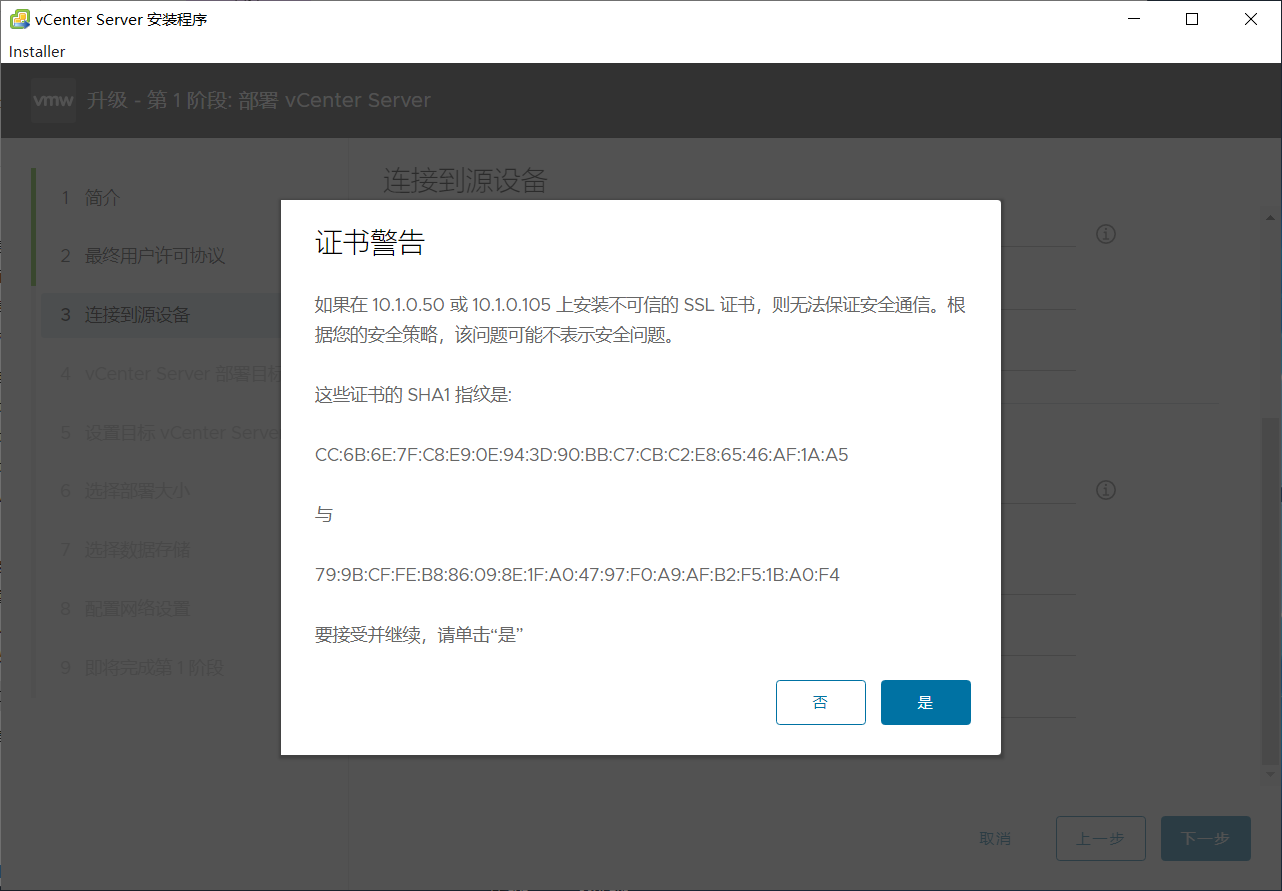Image resolution: width=1282 pixels, height=891 pixels.
Task: Click 是 to accept the certificates
Action: tap(925, 702)
